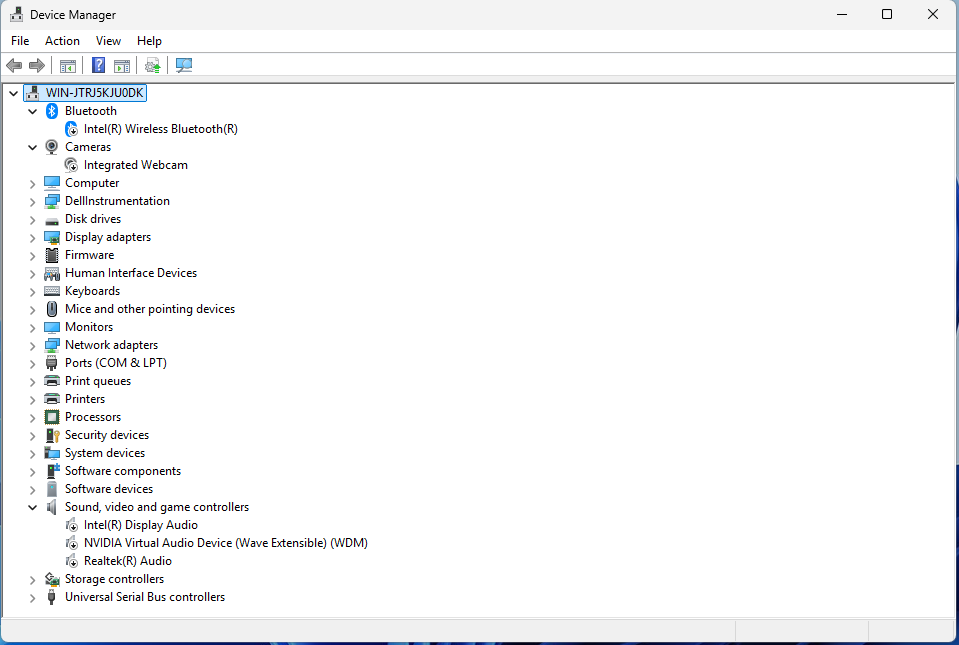Click the Bluetooth category icon
Image resolution: width=959 pixels, height=645 pixels.
[52, 111]
